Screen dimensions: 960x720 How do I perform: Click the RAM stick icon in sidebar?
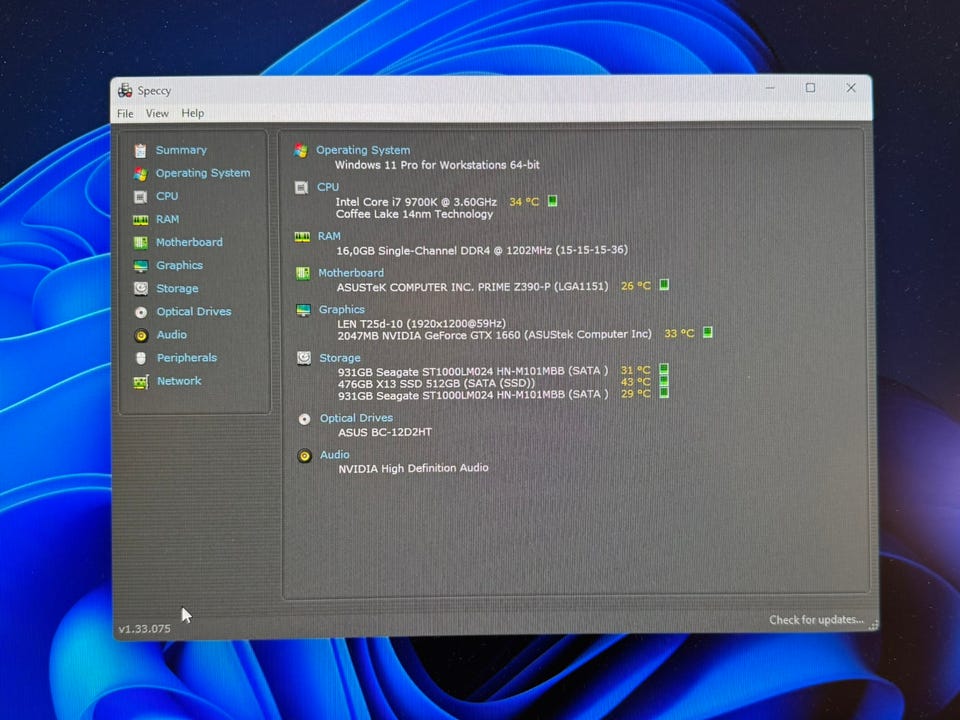pos(140,220)
